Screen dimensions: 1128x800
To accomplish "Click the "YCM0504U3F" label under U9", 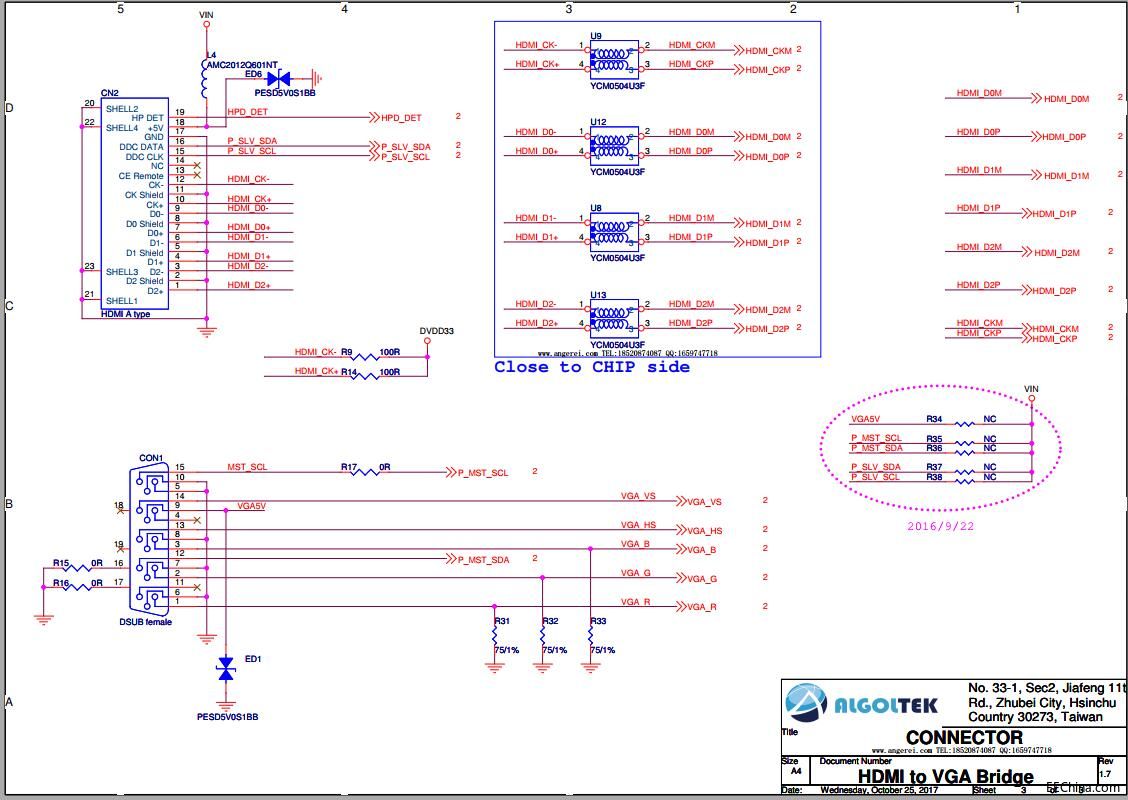I will point(617,86).
